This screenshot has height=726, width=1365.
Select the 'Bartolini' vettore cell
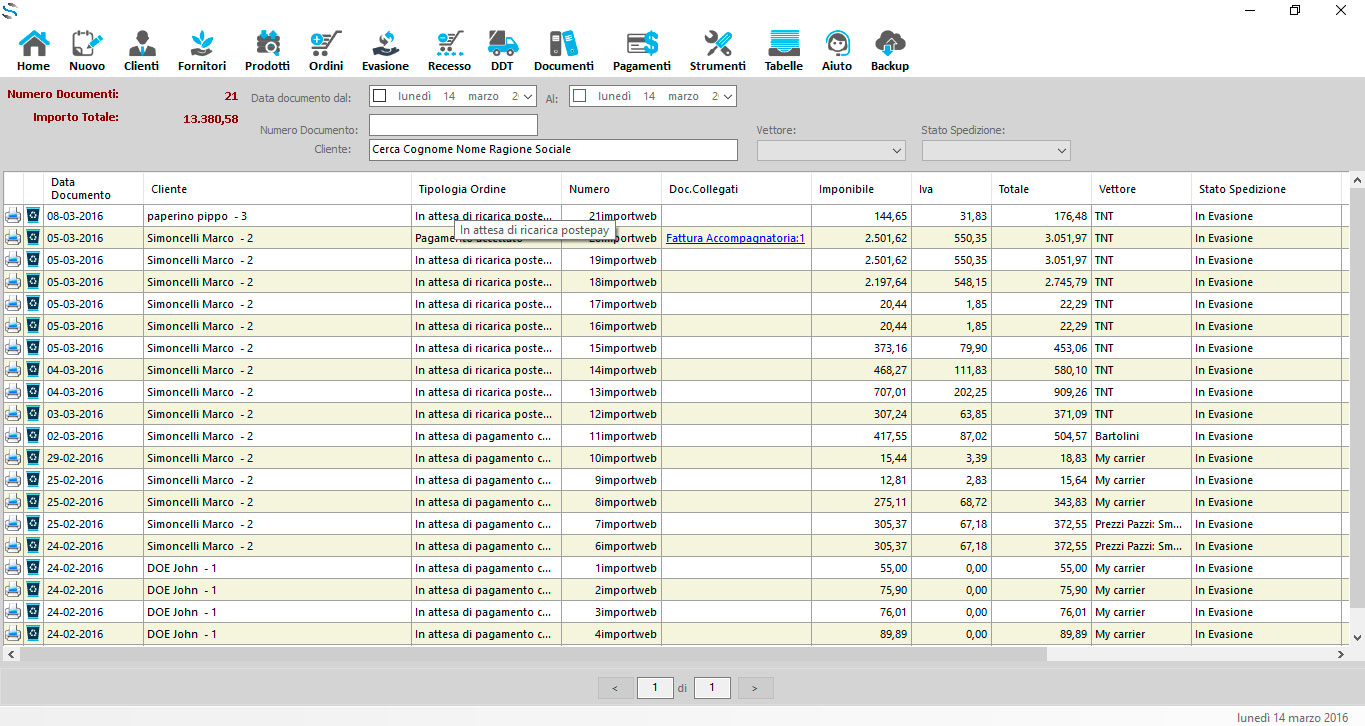click(x=1141, y=436)
